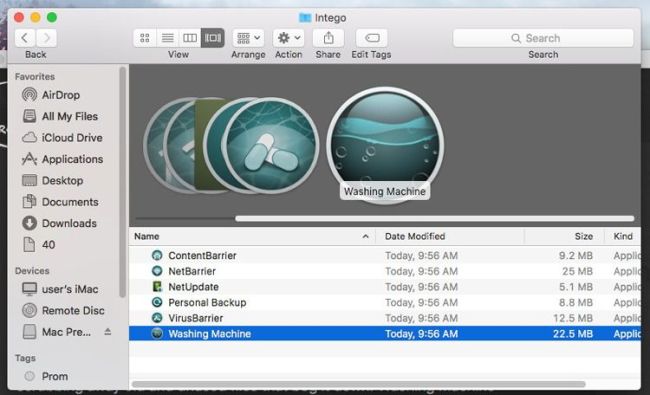Click the Personal Backup app icon

tap(157, 302)
